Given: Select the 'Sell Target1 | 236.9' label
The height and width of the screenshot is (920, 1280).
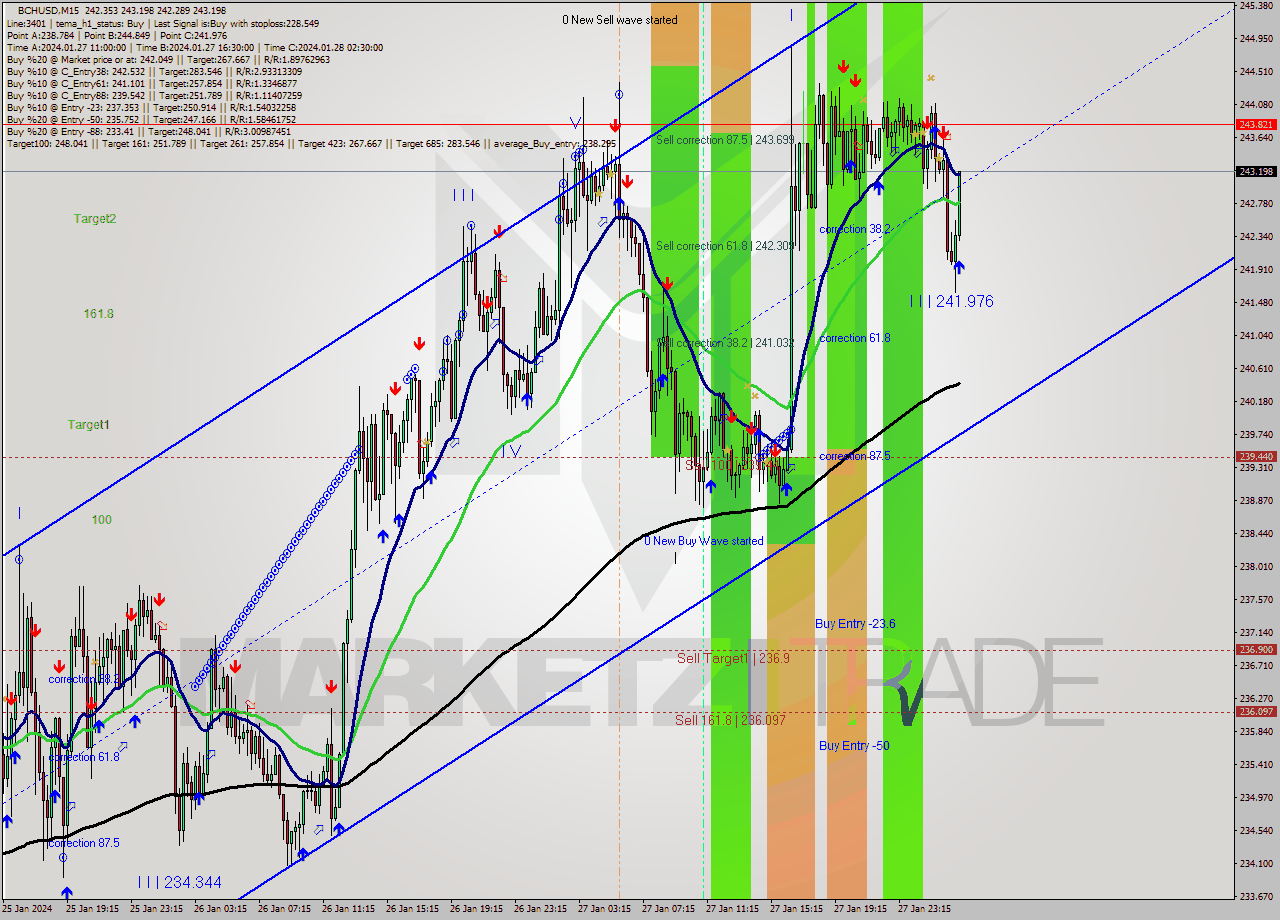Looking at the screenshot, I should pos(733,658).
